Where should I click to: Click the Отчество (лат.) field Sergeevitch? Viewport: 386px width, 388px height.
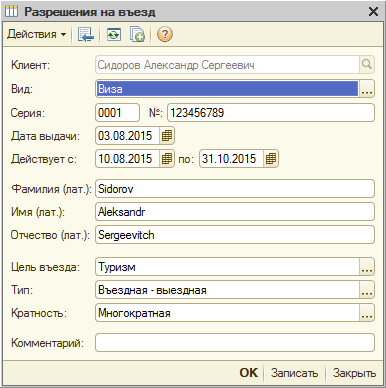pos(235,235)
